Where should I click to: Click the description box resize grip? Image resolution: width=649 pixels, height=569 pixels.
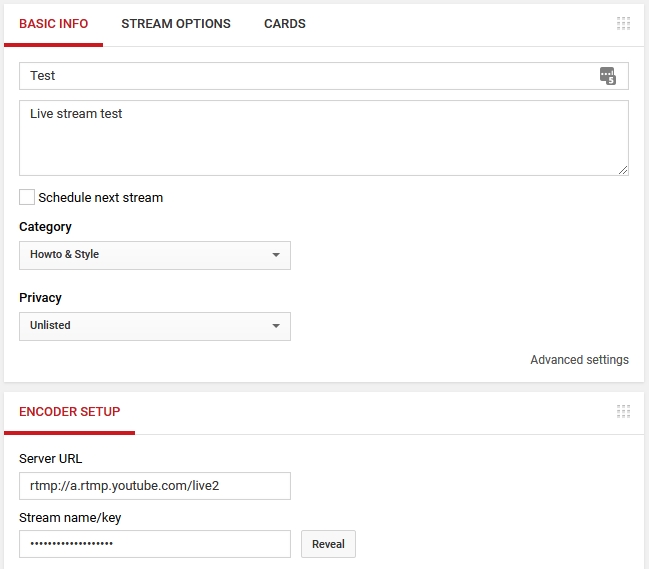623,170
